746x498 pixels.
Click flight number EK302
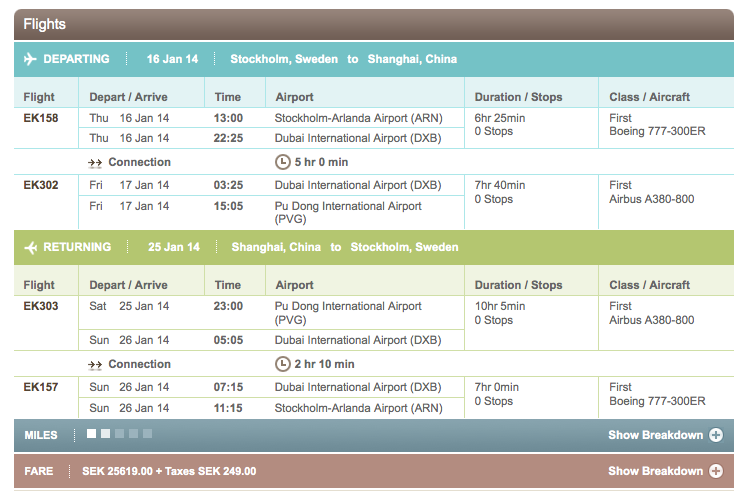coord(41,185)
